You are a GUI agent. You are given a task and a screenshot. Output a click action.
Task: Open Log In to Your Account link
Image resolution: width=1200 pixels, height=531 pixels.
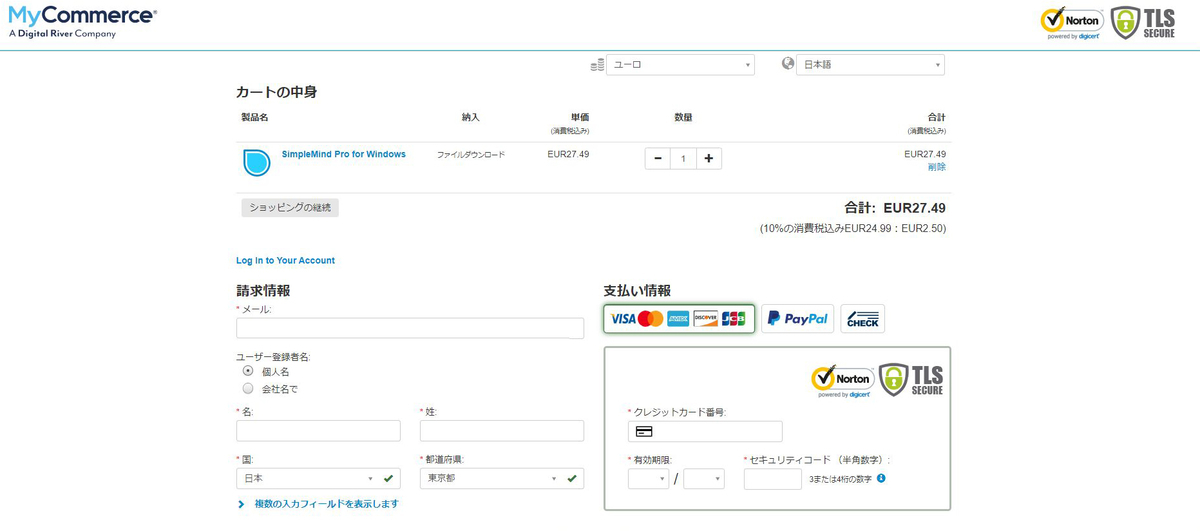(285, 260)
